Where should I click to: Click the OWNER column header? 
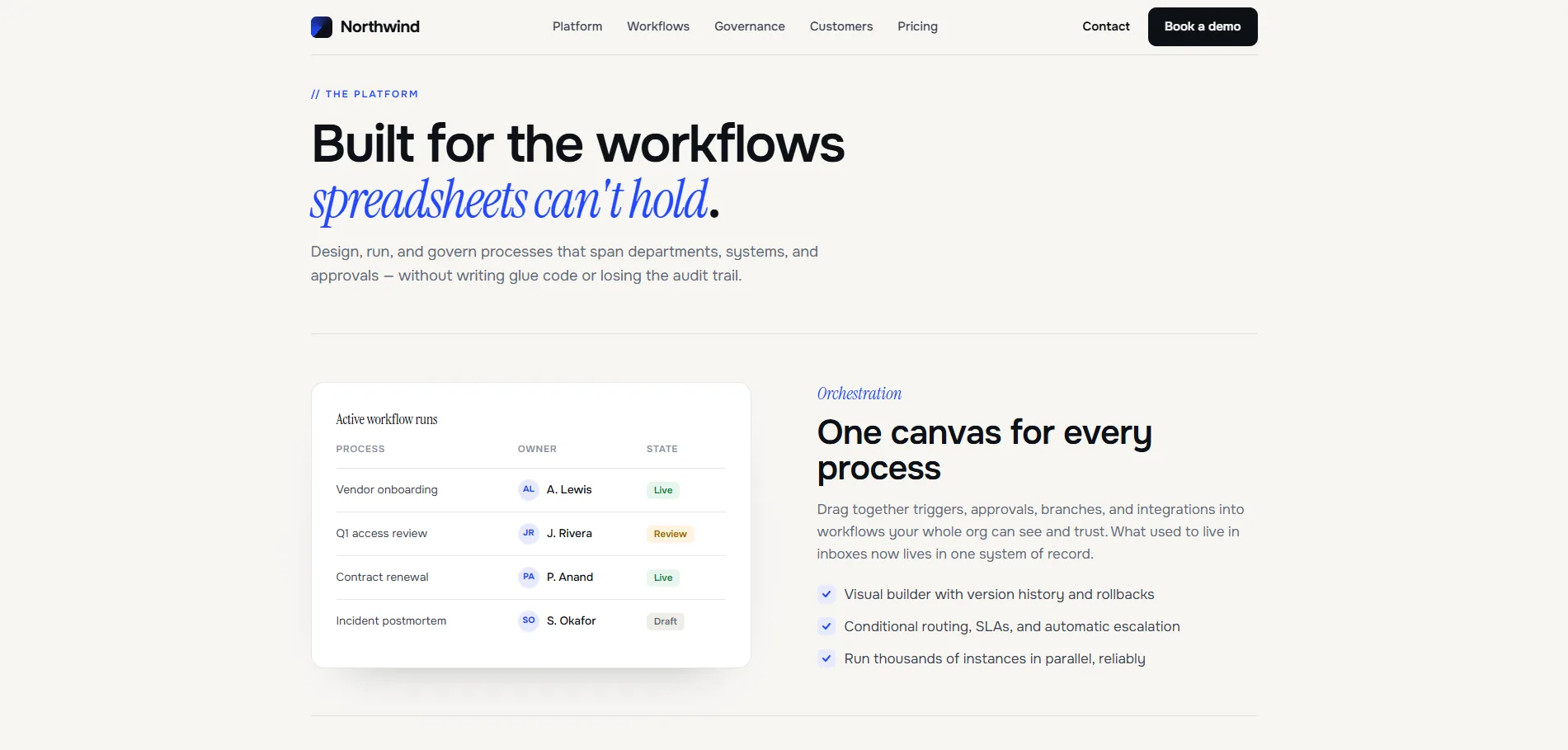(537, 449)
